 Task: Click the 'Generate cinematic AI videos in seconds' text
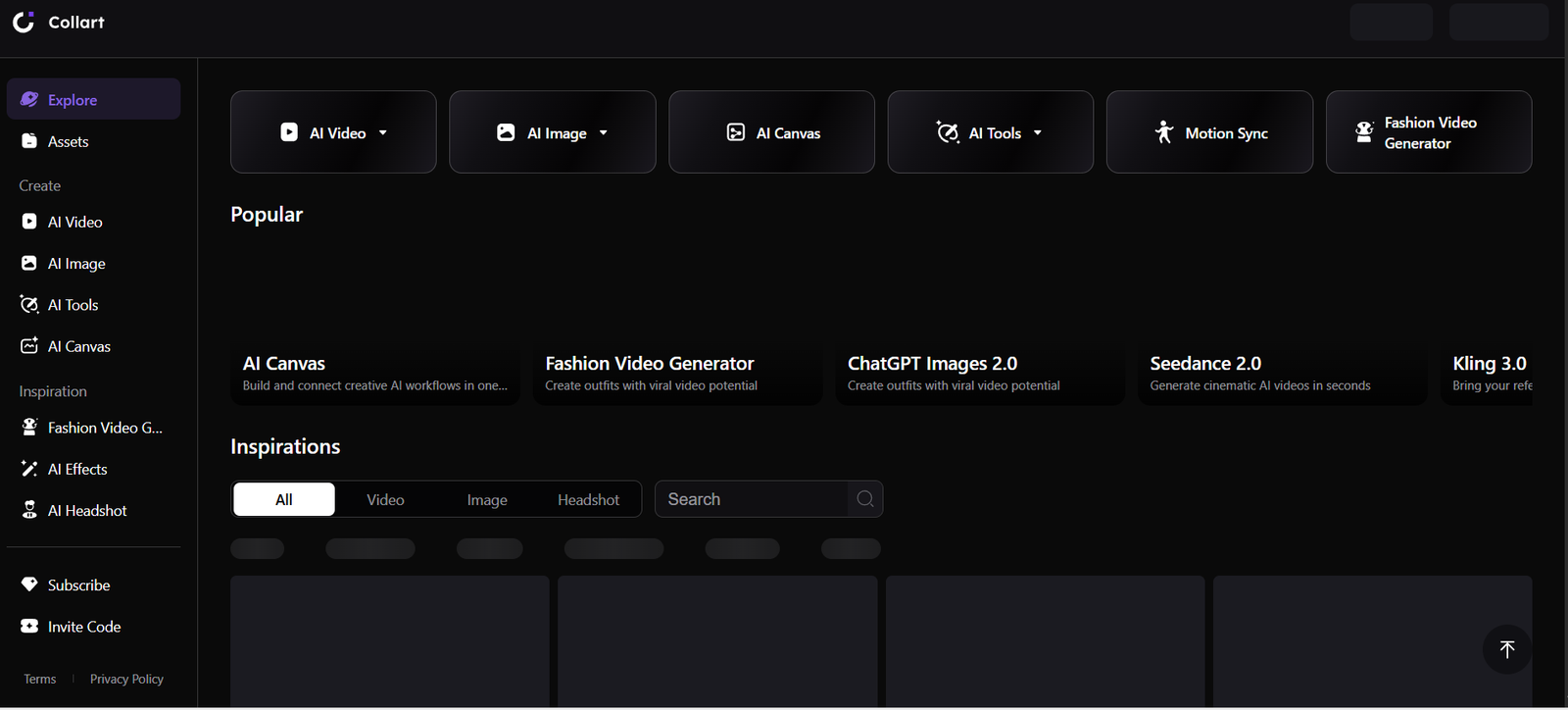1260,385
